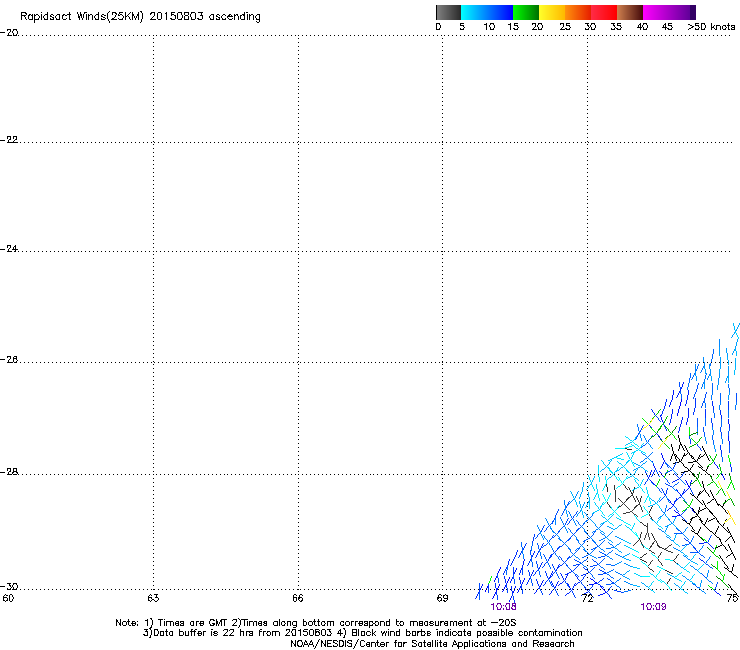
Task: Click the yellow 20-25 knots color band
Action: click(552, 12)
